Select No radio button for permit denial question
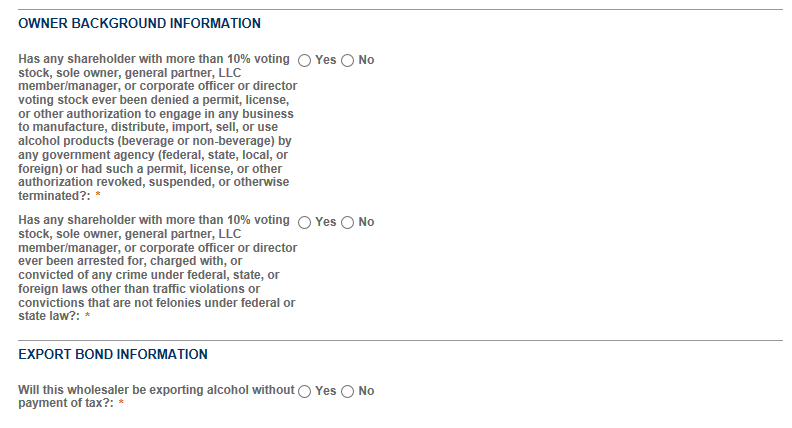Viewport: 792px width, 428px height. [348, 60]
